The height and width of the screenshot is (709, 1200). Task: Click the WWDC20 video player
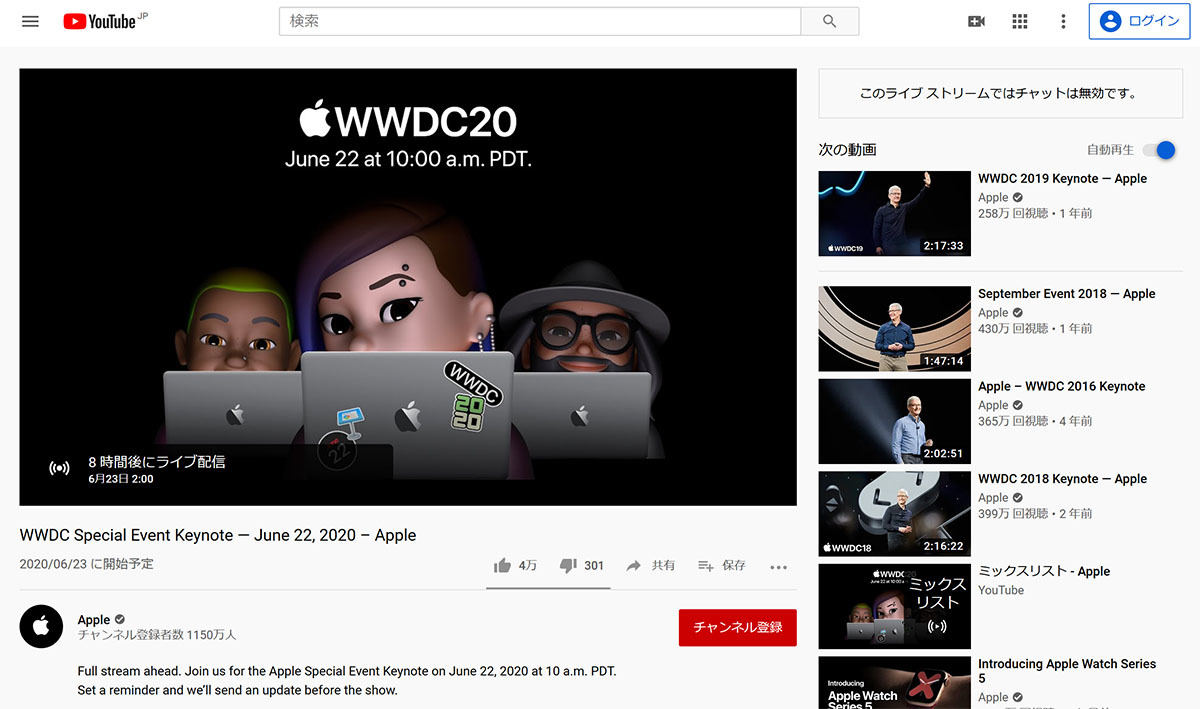408,287
